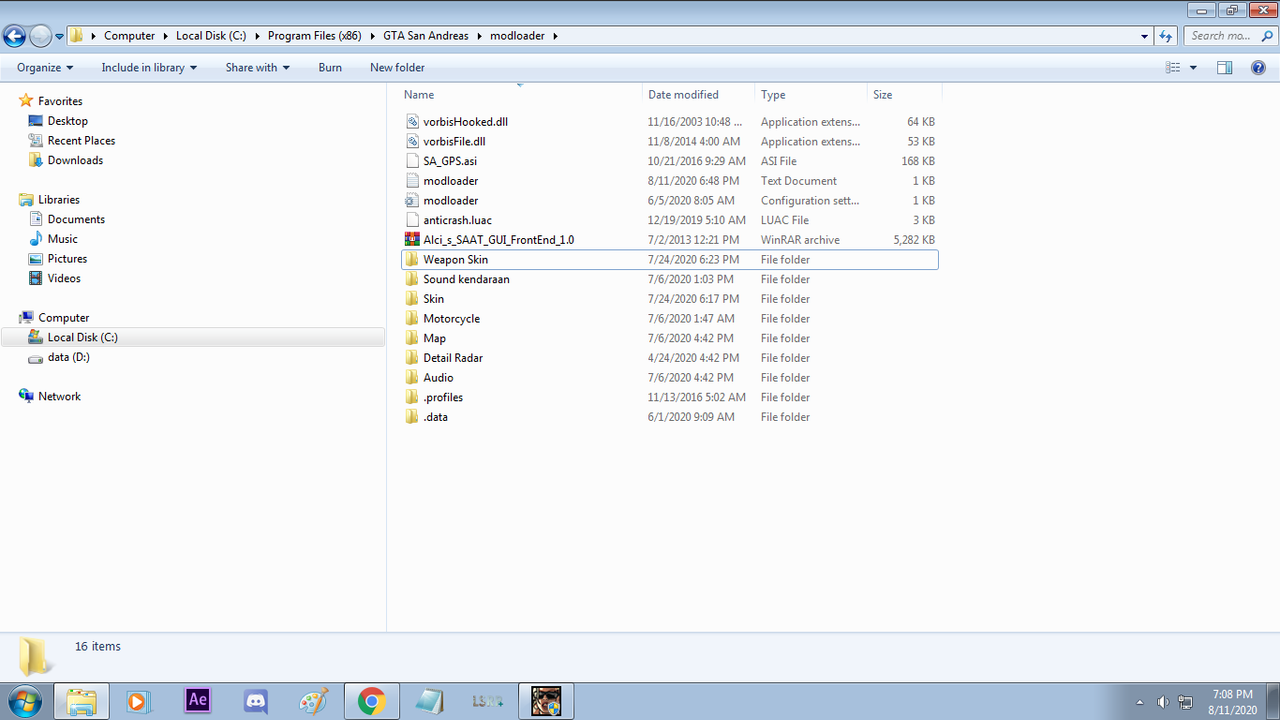Select the SA_GPS.asi file icon
1280x720 pixels.
[412, 161]
